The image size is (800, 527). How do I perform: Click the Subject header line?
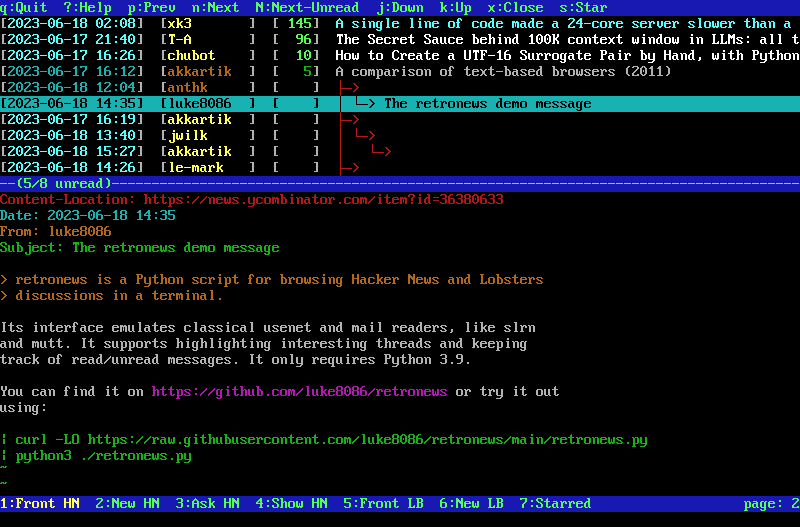click(x=140, y=247)
